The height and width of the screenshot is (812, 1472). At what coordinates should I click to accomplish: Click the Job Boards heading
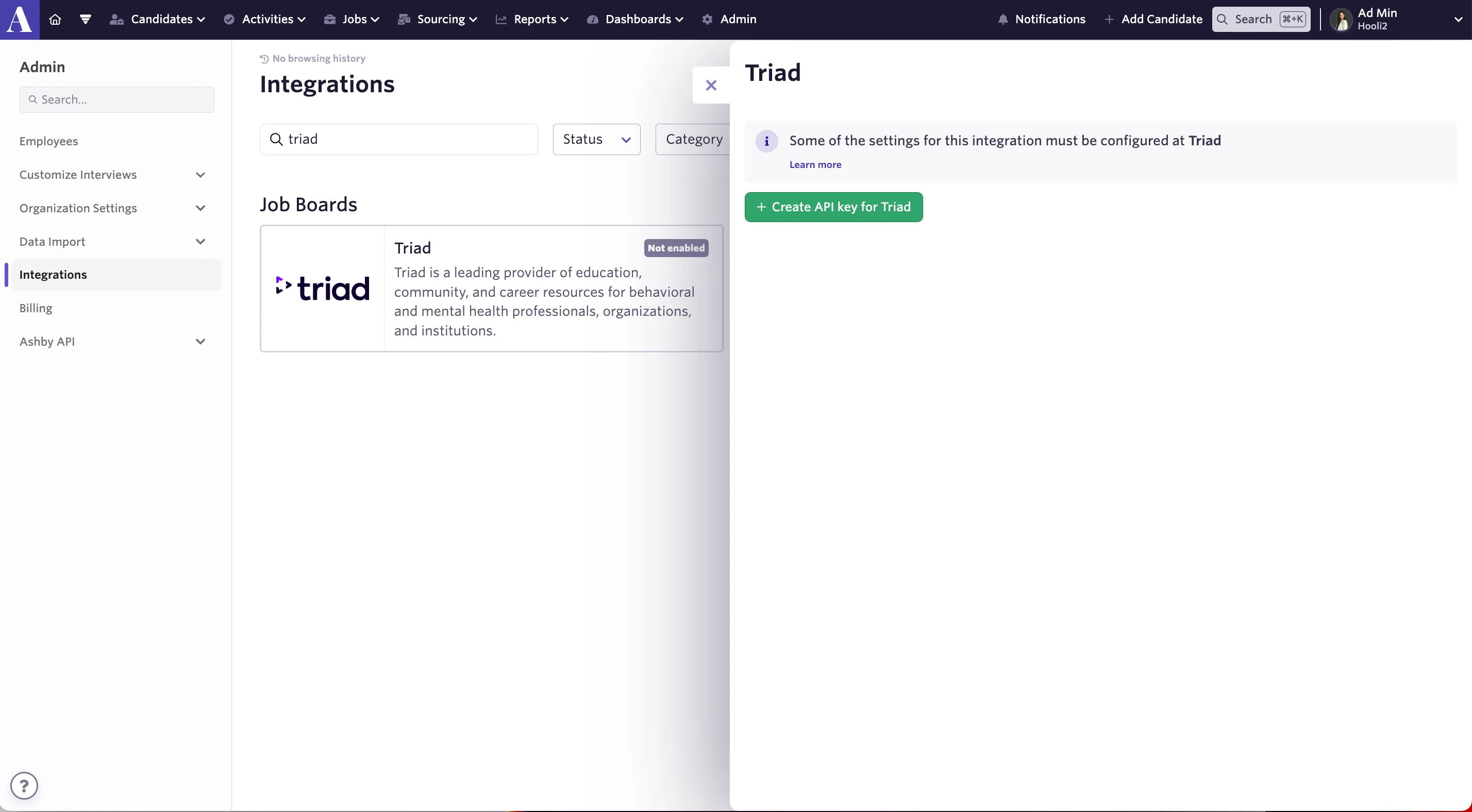point(309,205)
